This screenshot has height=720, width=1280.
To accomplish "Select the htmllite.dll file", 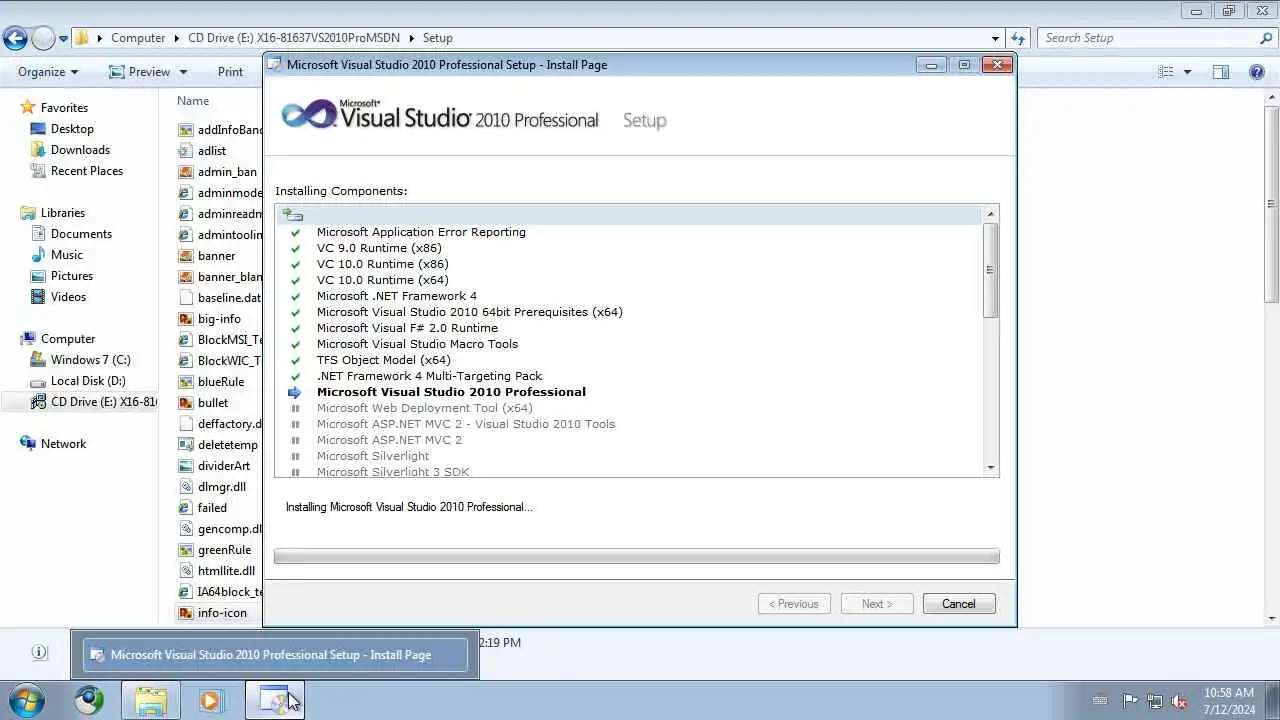I will [x=226, y=571].
